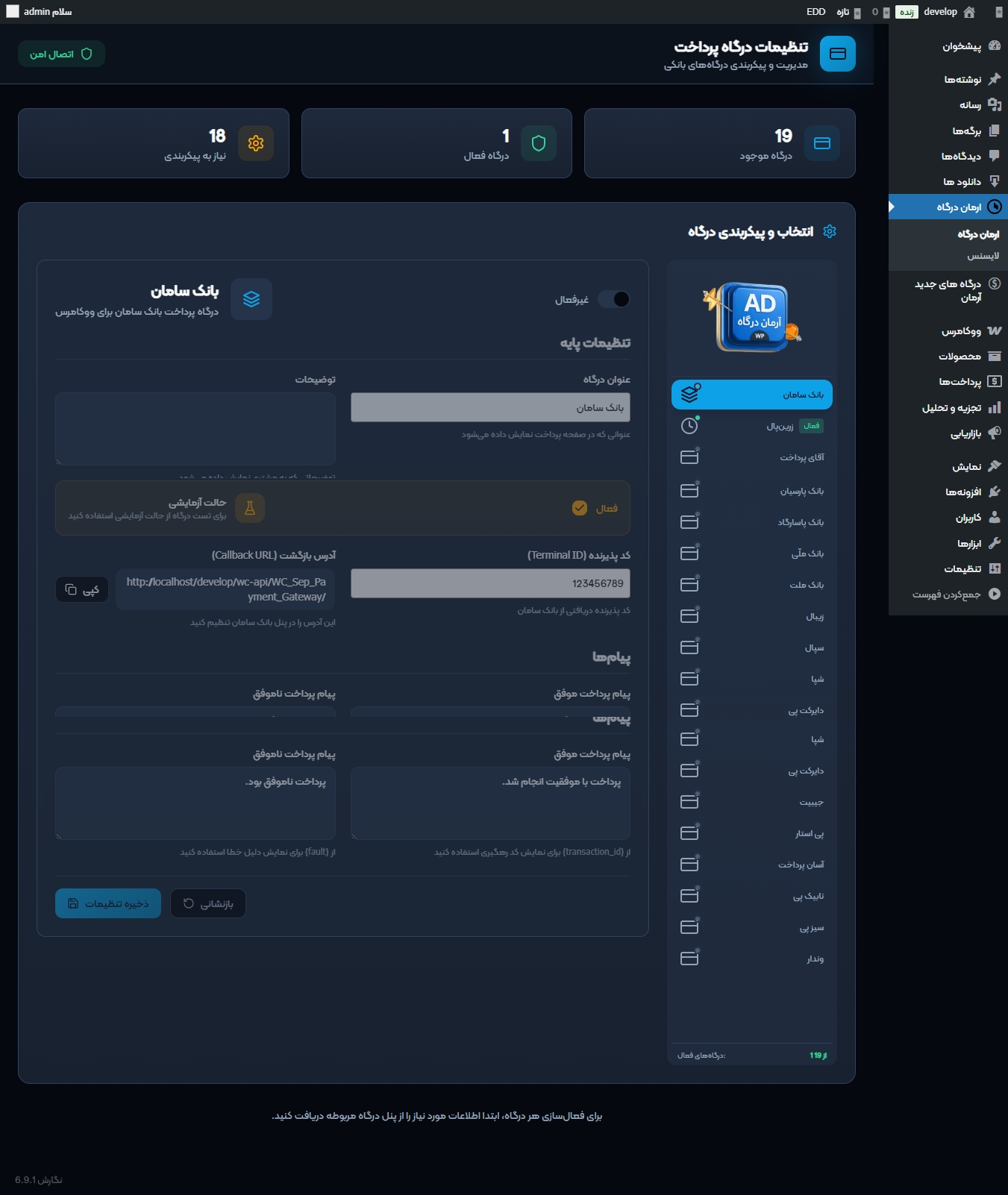Click the Callback URL address box

pyautogui.click(x=225, y=589)
